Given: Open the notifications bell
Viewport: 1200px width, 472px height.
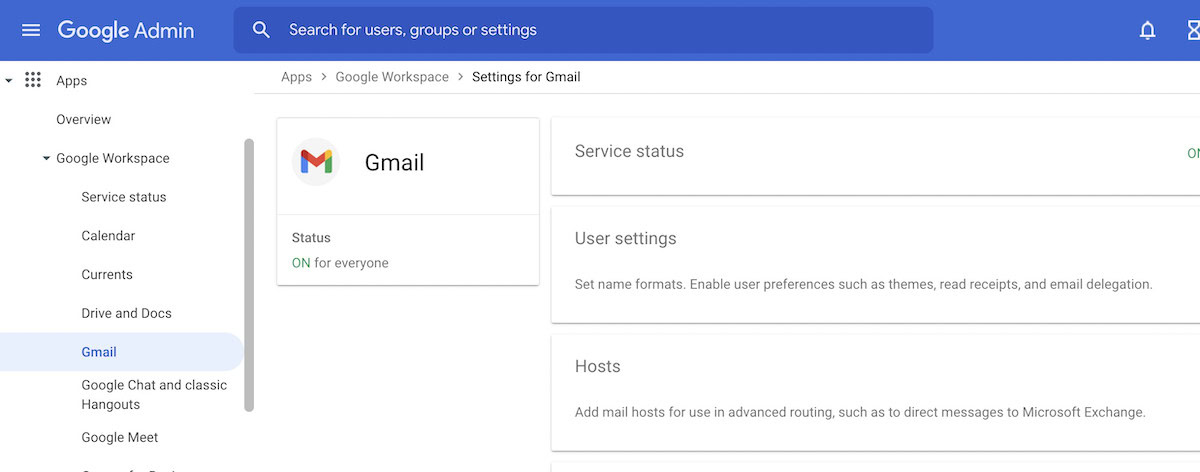Looking at the screenshot, I should (x=1147, y=30).
